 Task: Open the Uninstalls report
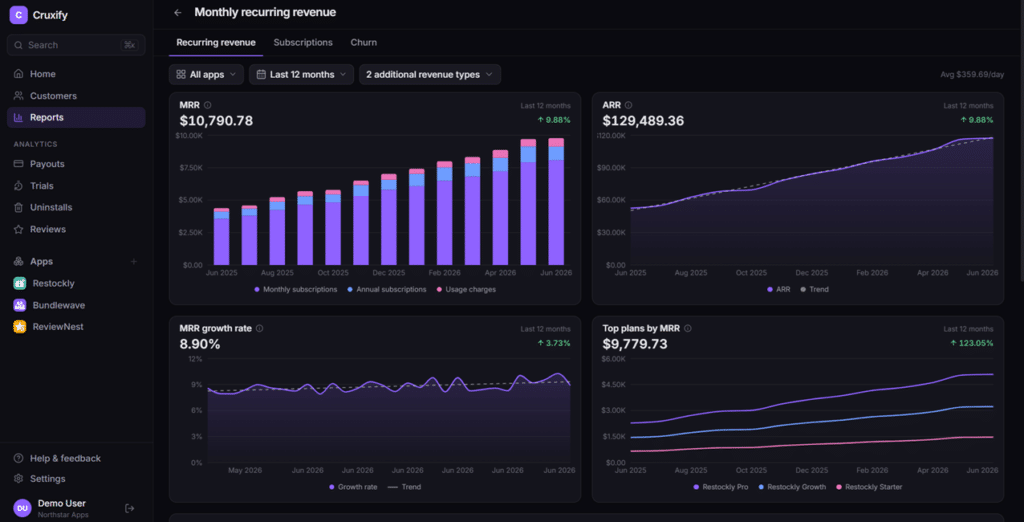pos(76,207)
